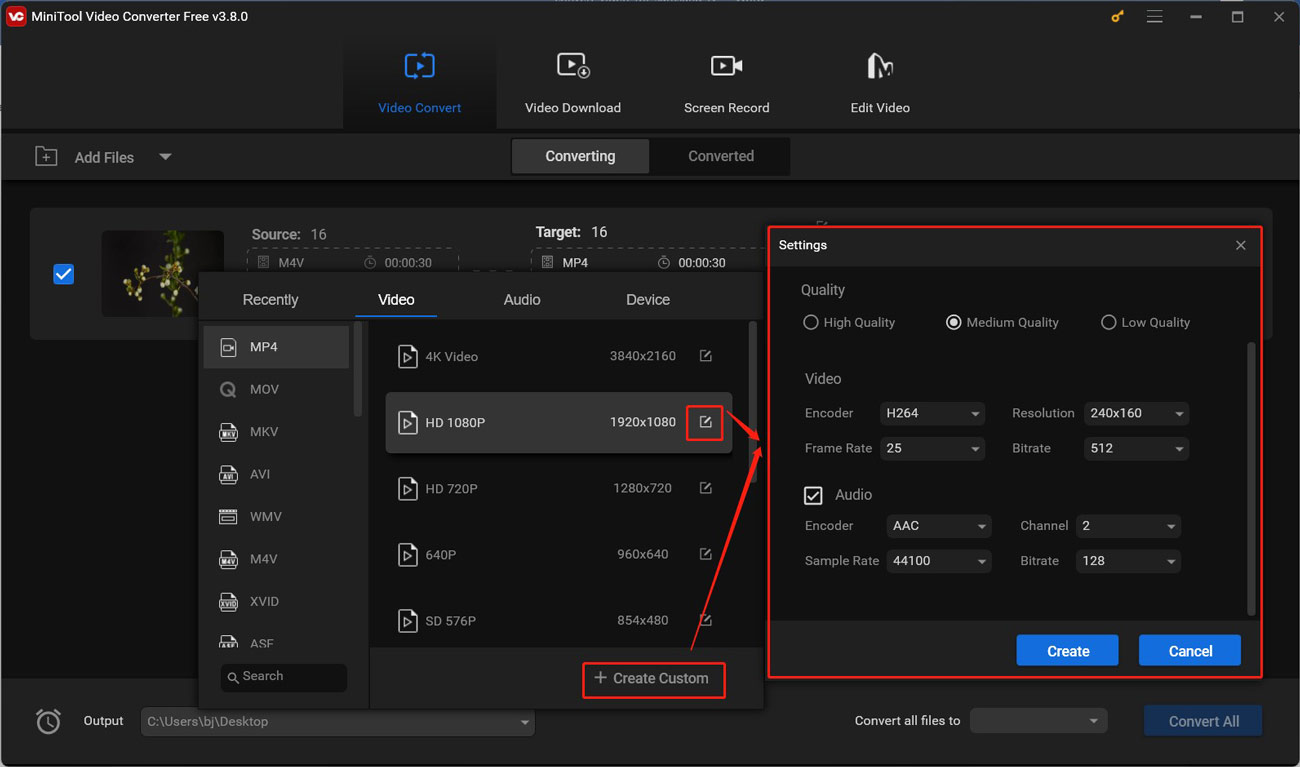Choose WMV format in sidebar
The height and width of the screenshot is (767, 1300).
click(276, 517)
